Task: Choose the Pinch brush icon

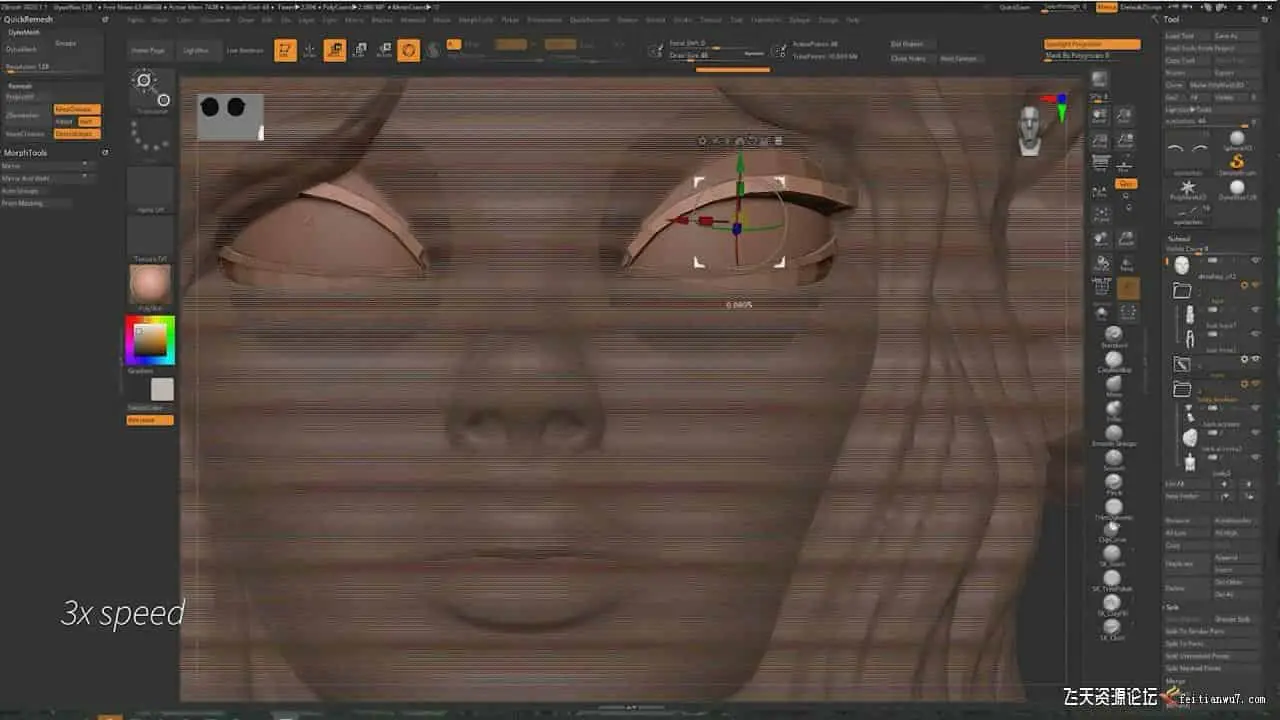Action: pyautogui.click(x=1113, y=482)
